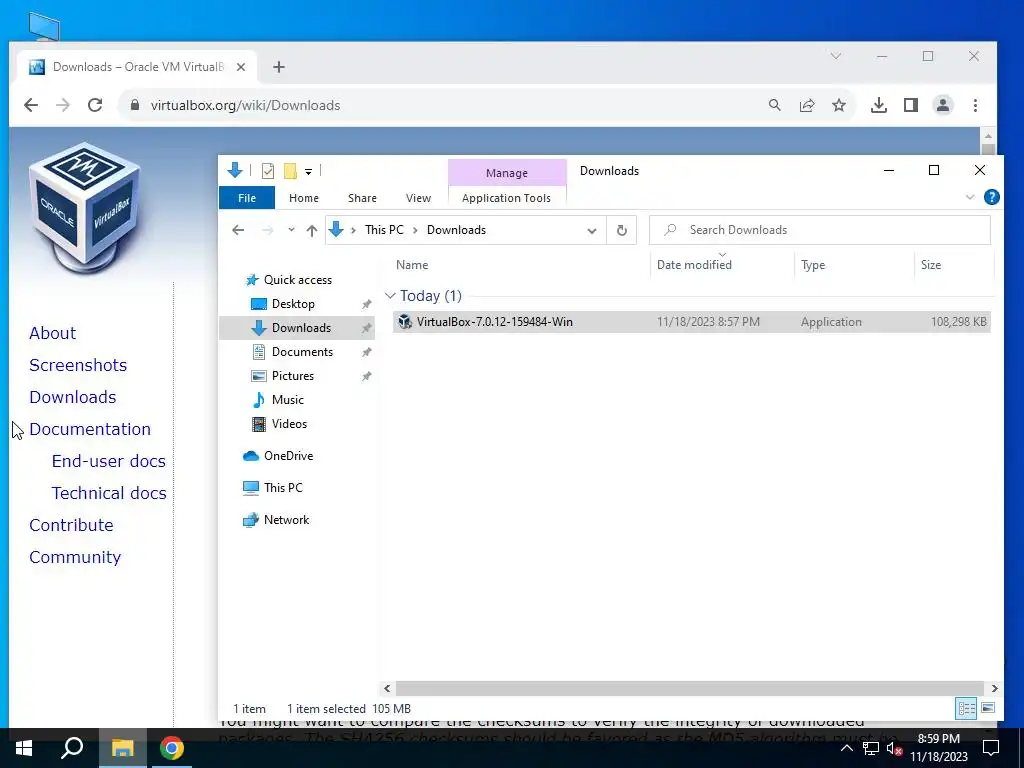
Task: Open Music in the navigation pane
Action: point(287,400)
